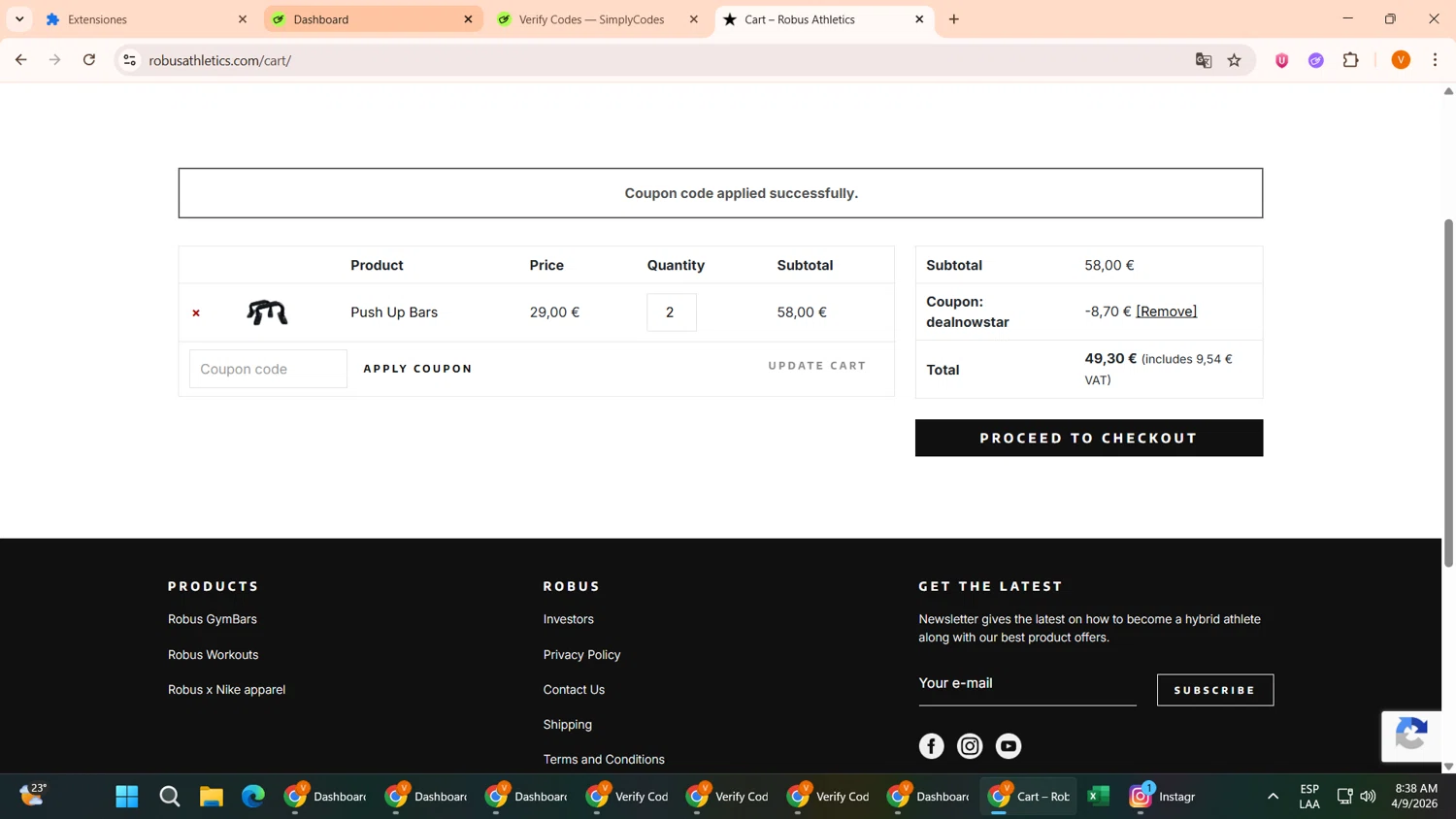Go forward in browser history
Image resolution: width=1456 pixels, height=819 pixels.
(x=55, y=60)
